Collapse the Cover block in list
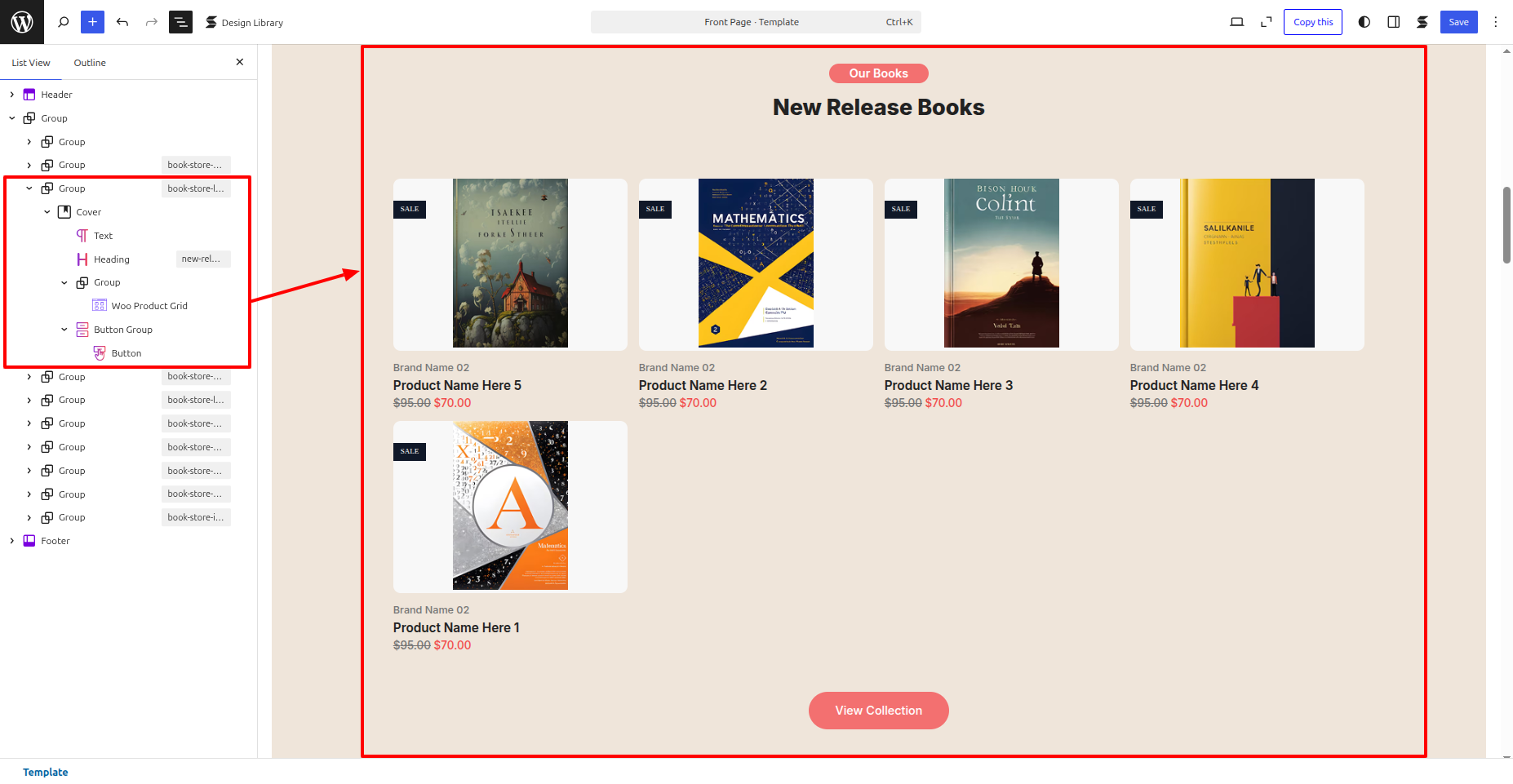This screenshot has width=1513, height=784. tap(47, 212)
